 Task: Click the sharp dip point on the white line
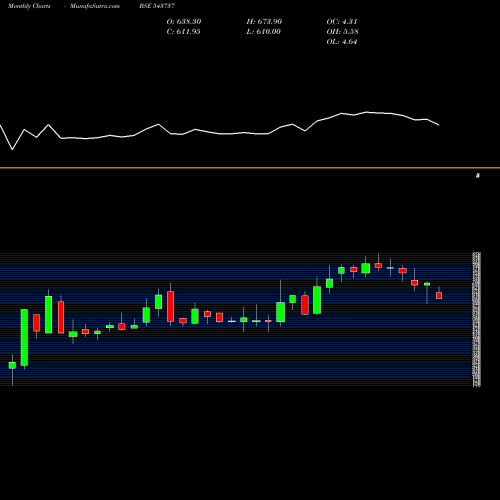[13, 149]
